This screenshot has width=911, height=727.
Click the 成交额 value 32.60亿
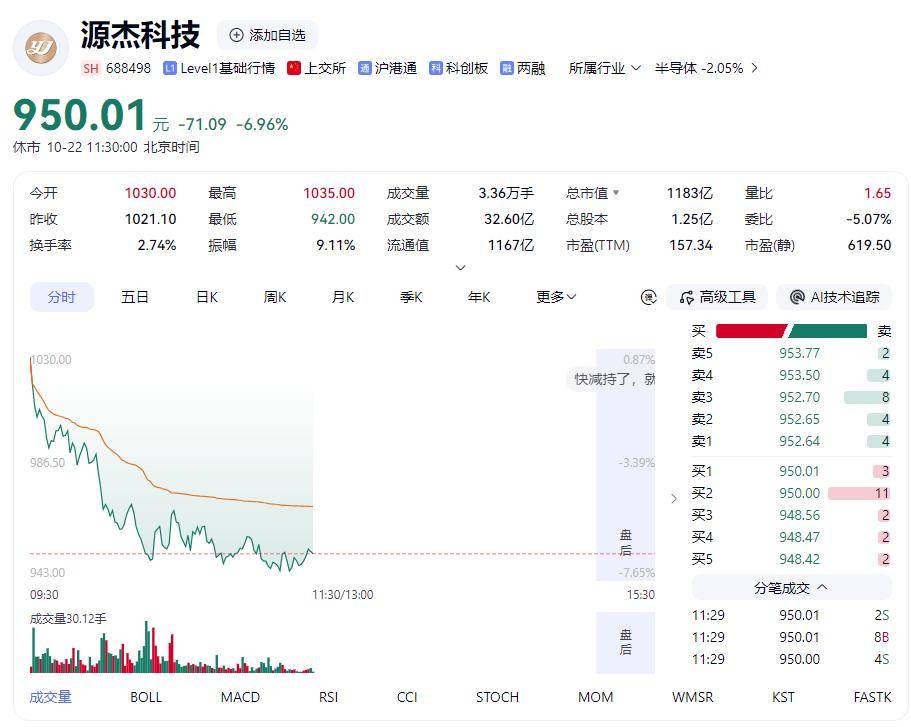click(x=509, y=219)
